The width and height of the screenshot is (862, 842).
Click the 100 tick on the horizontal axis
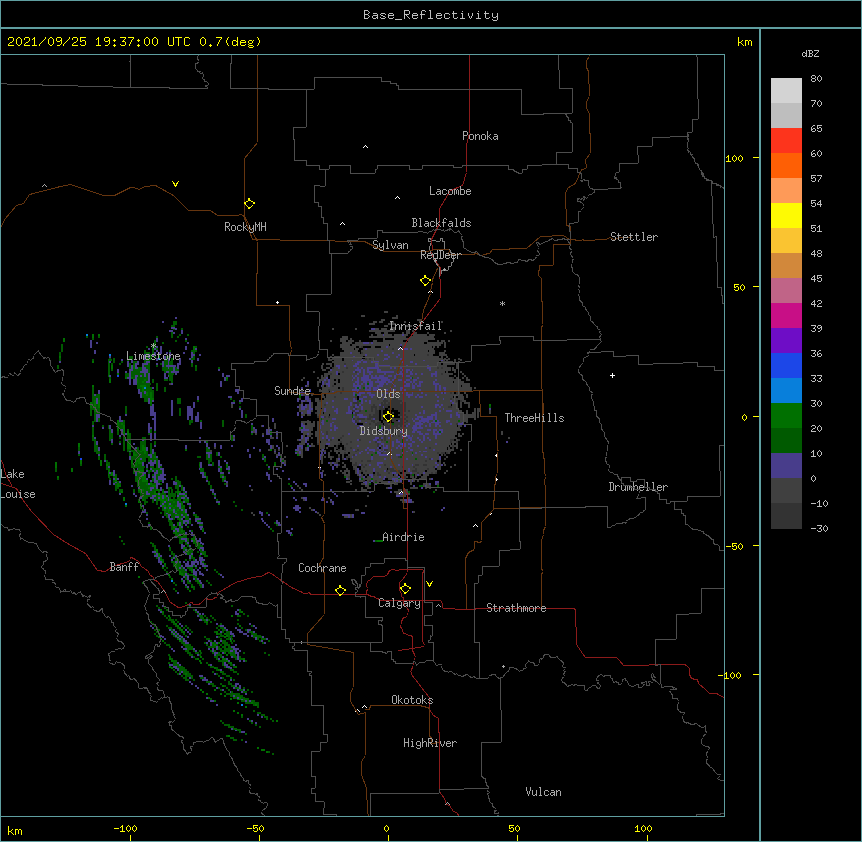[643, 828]
